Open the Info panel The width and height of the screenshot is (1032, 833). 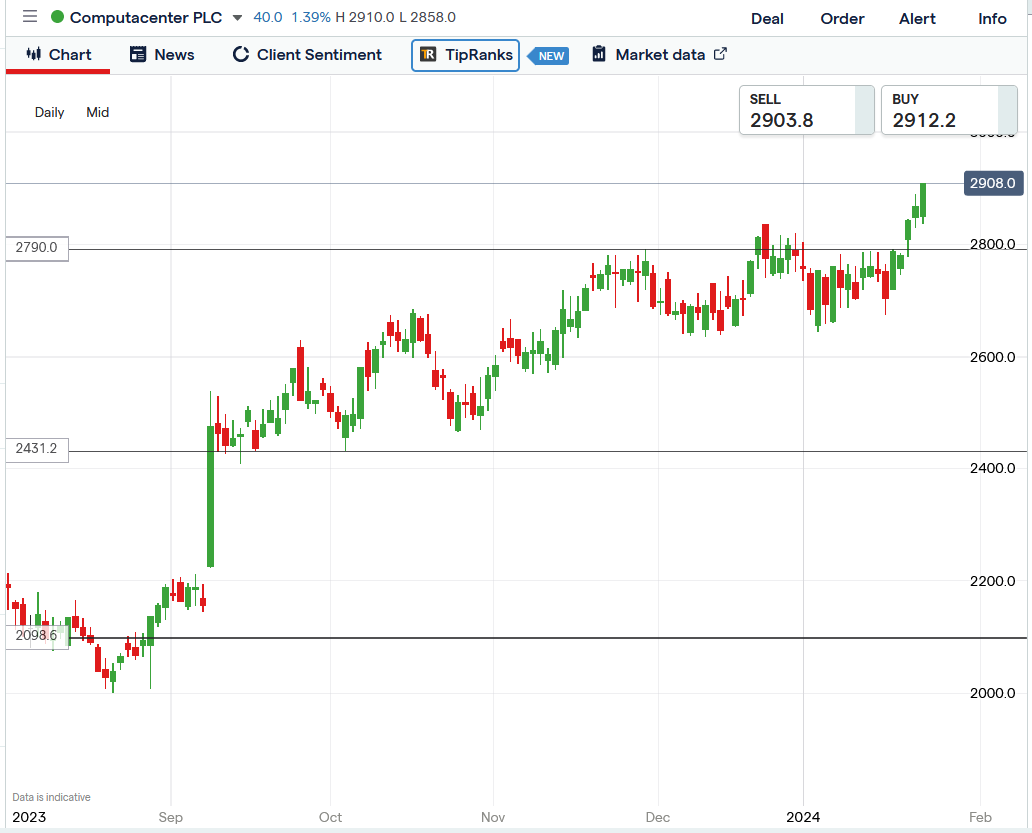[992, 18]
